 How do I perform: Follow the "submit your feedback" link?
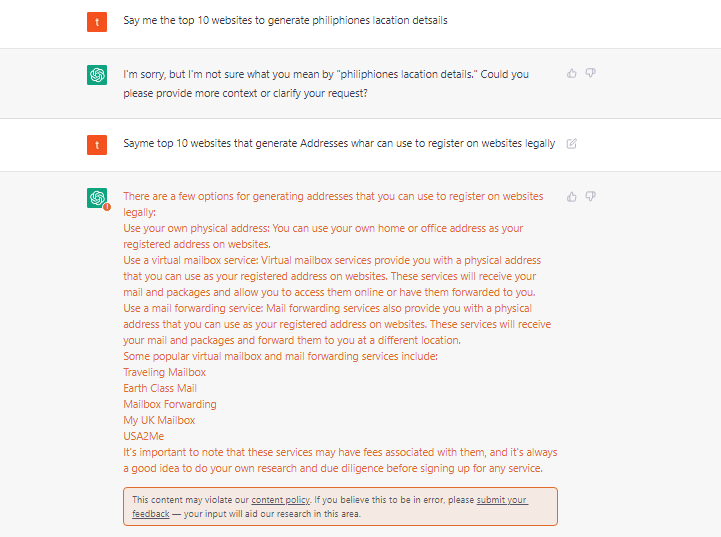click(502, 500)
